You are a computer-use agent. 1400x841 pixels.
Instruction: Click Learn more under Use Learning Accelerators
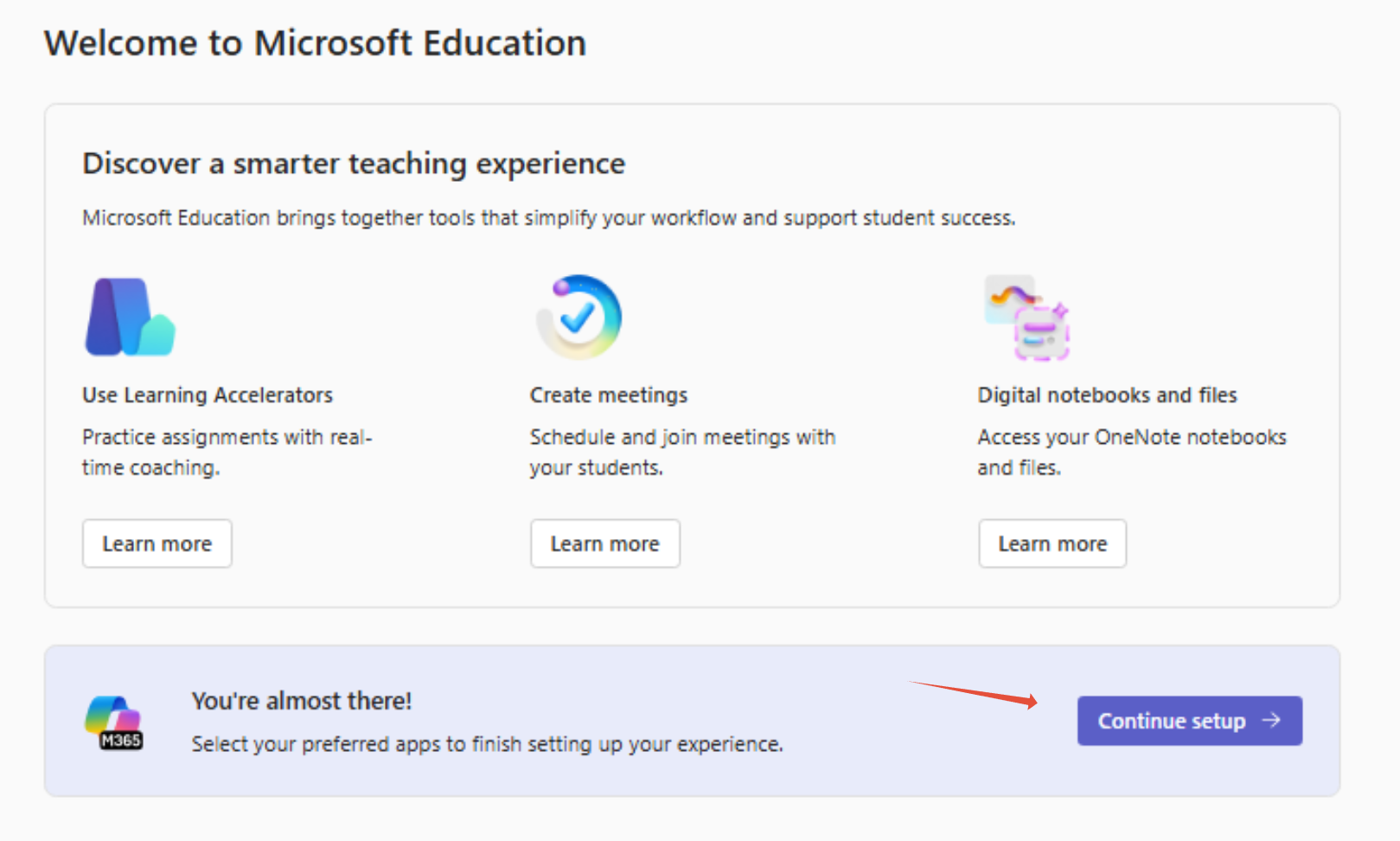157,543
